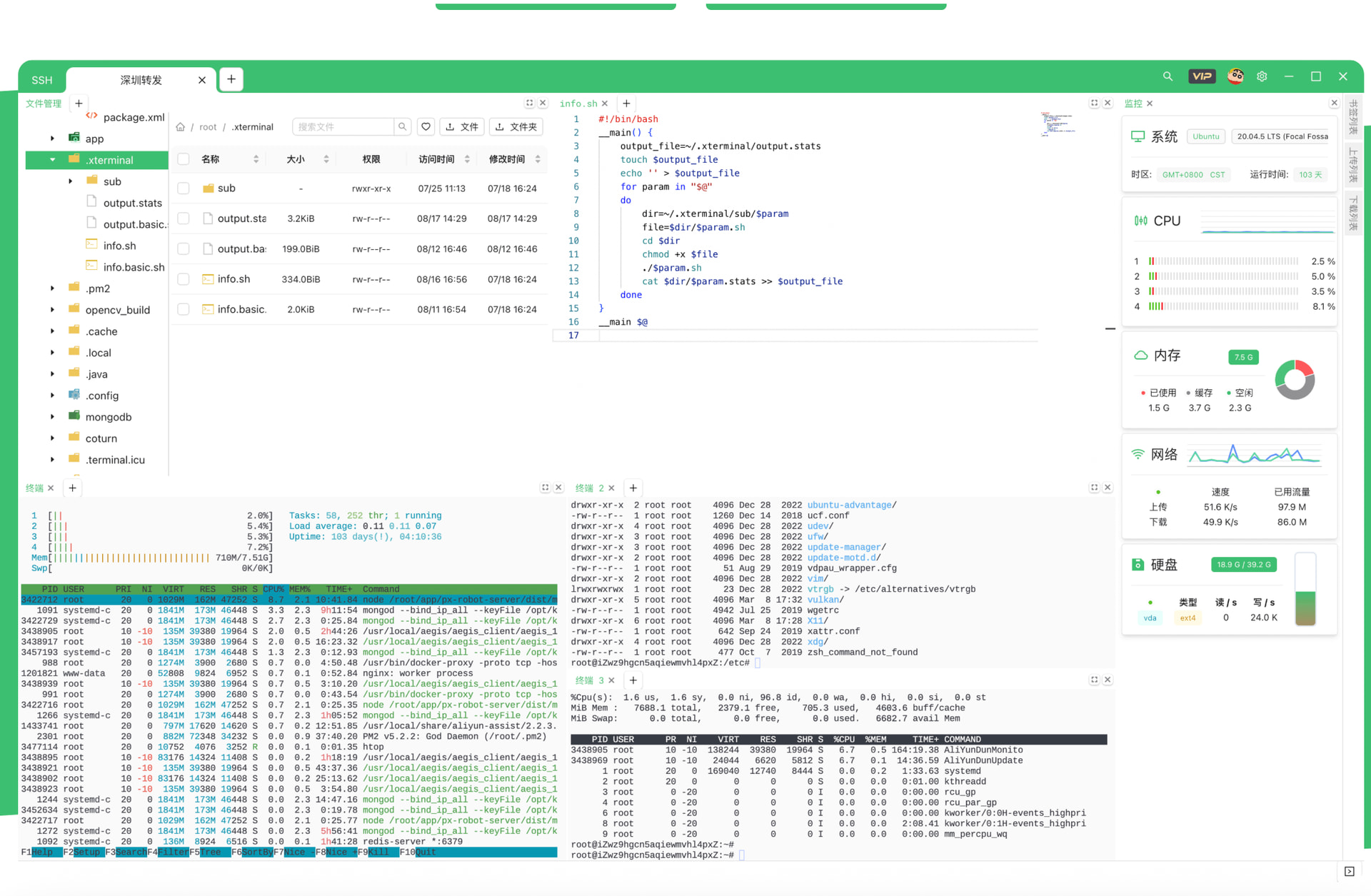1371x896 pixels.
Task: Open the VIP badge icon
Action: click(1202, 76)
